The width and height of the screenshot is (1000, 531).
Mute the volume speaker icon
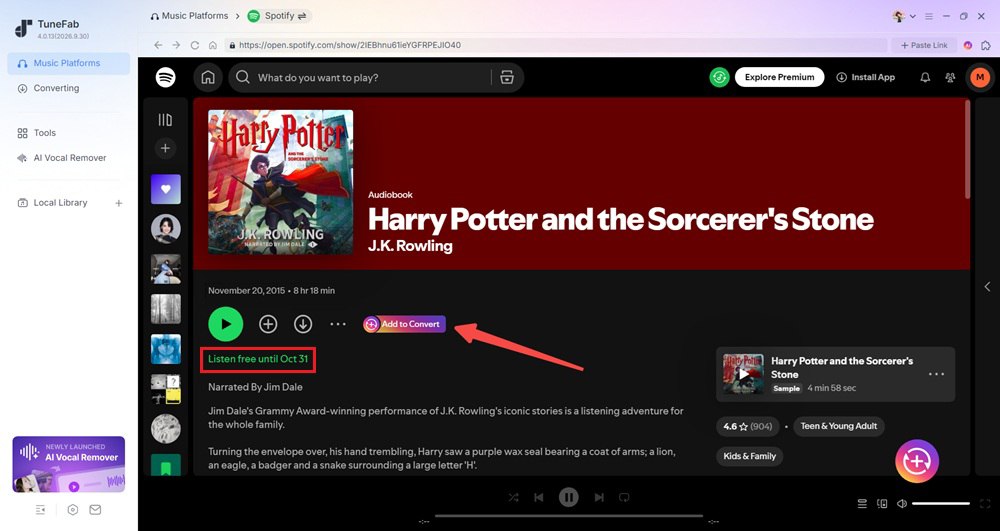point(902,504)
